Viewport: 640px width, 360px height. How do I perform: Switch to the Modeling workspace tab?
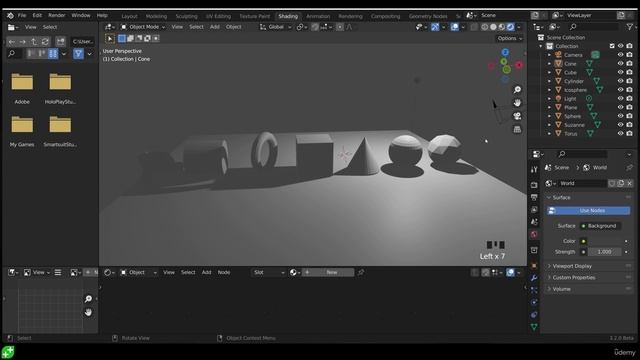tap(156, 16)
